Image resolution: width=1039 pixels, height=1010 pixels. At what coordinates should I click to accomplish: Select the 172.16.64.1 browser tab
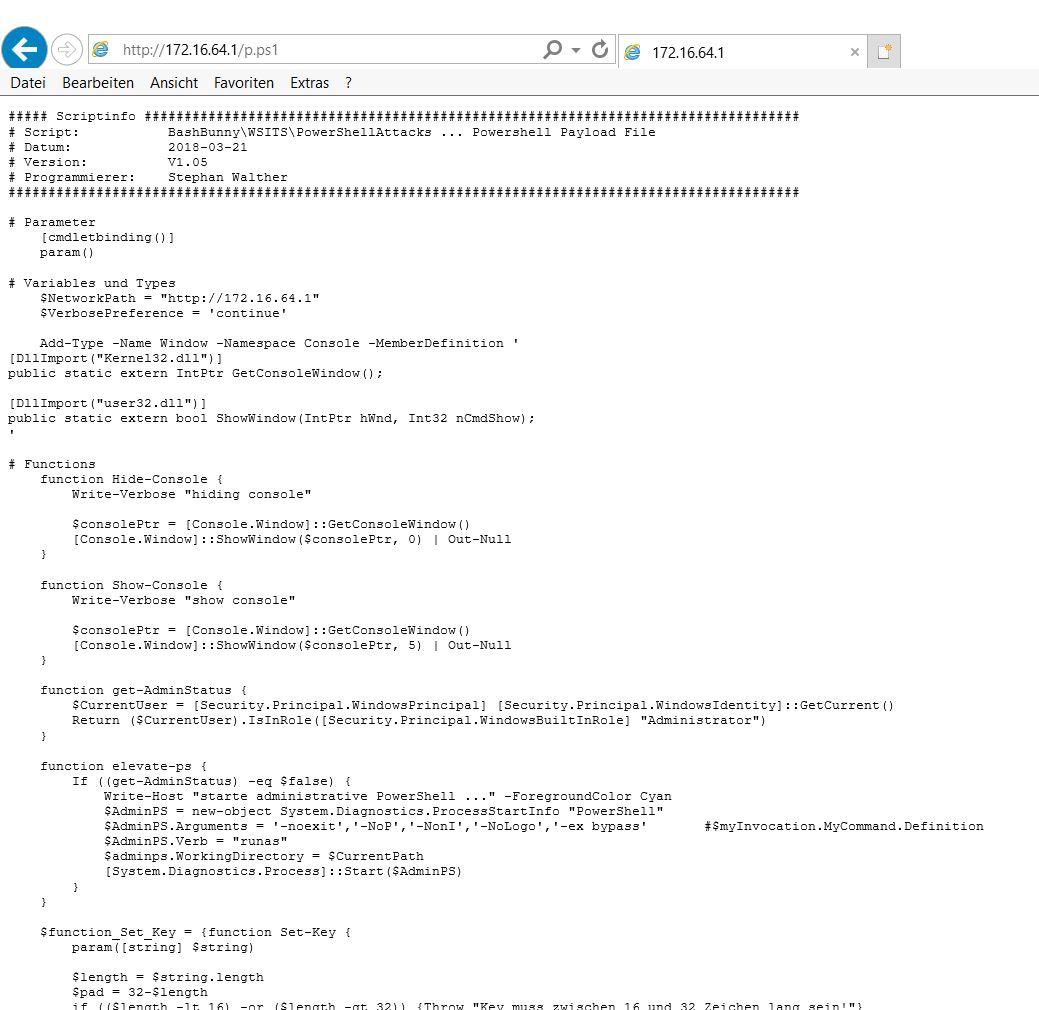pyautogui.click(x=743, y=52)
